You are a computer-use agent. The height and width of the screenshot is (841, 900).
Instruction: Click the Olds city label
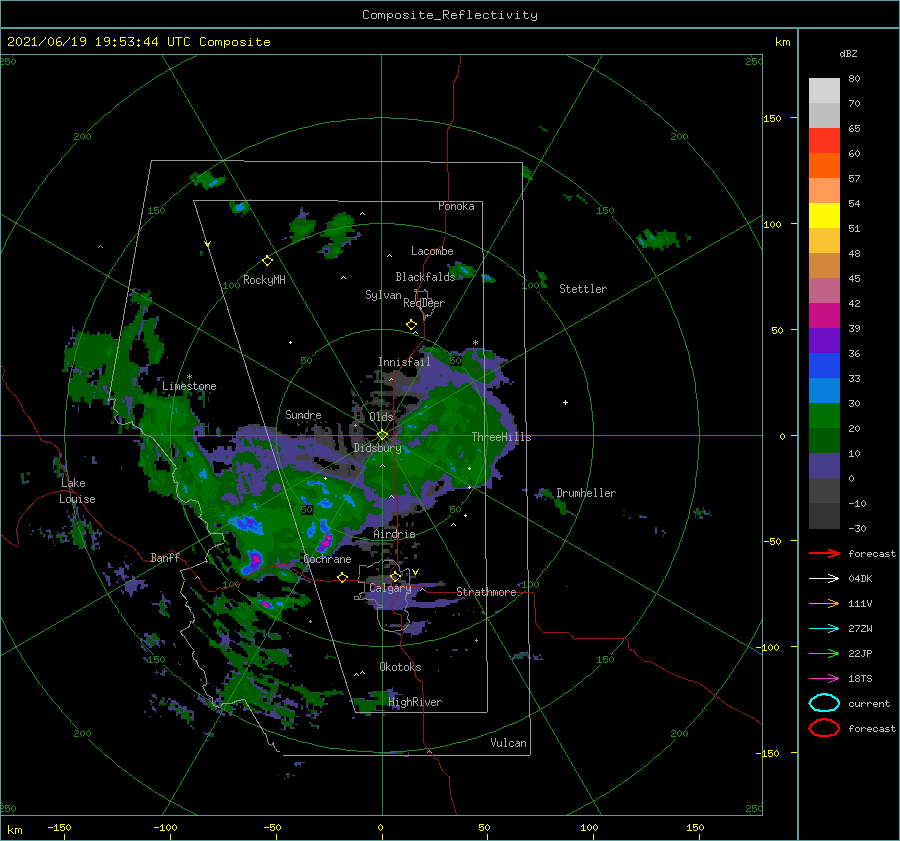[381, 416]
